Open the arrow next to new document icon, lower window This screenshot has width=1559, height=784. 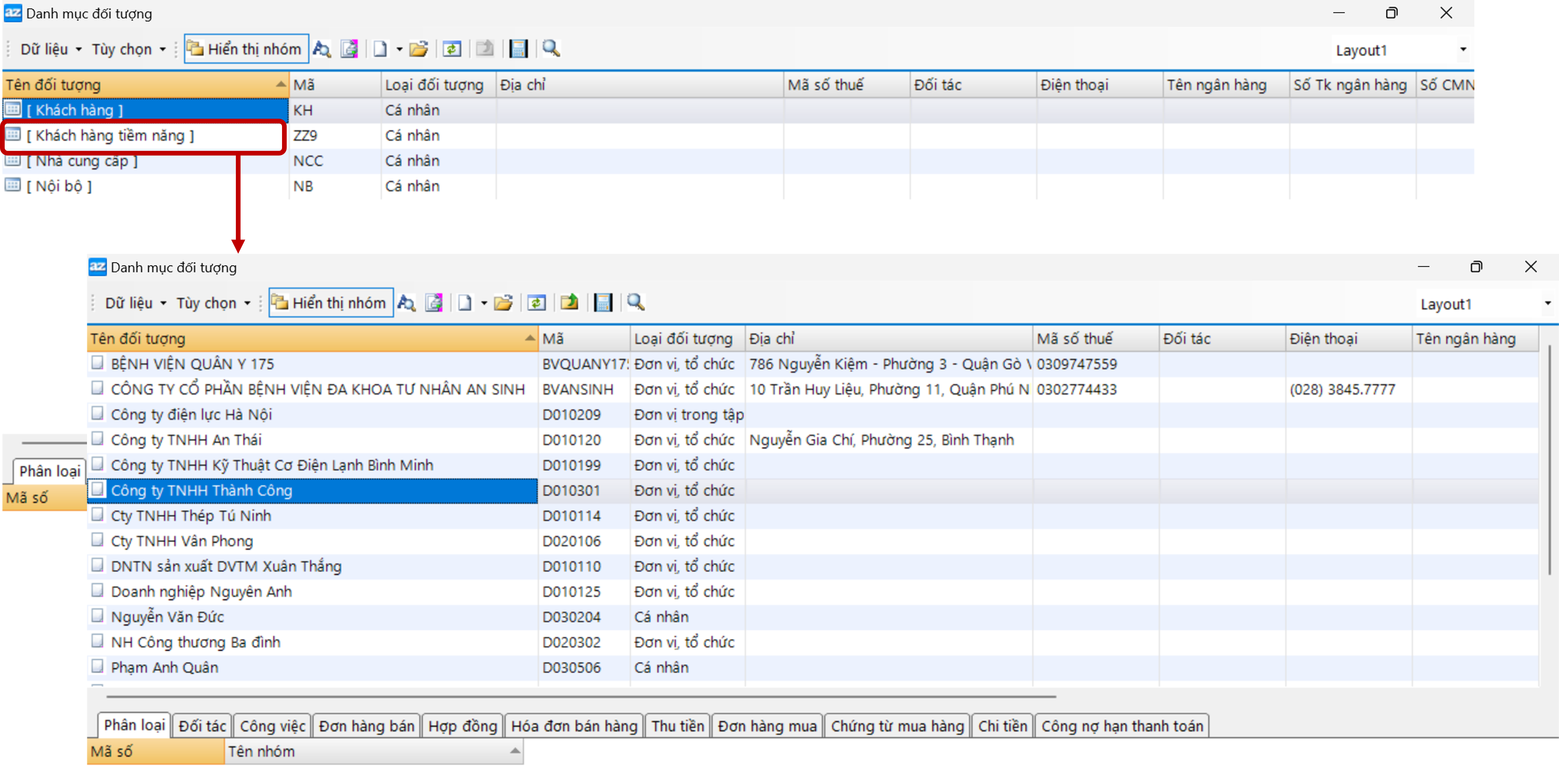point(484,303)
